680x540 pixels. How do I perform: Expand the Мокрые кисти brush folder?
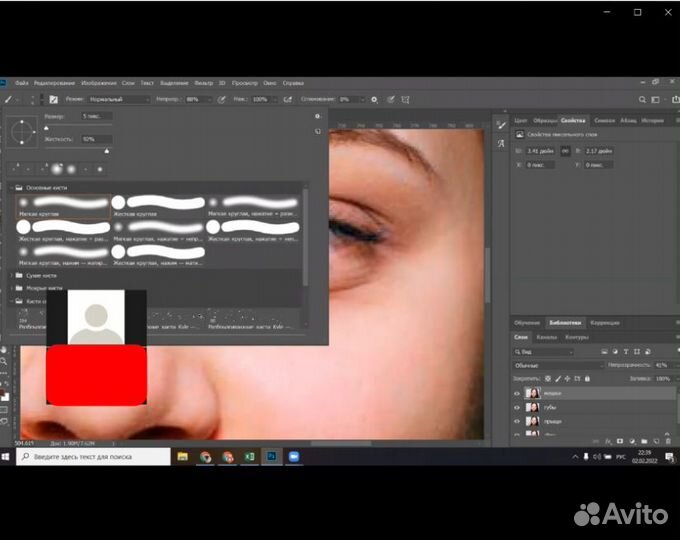point(11,288)
